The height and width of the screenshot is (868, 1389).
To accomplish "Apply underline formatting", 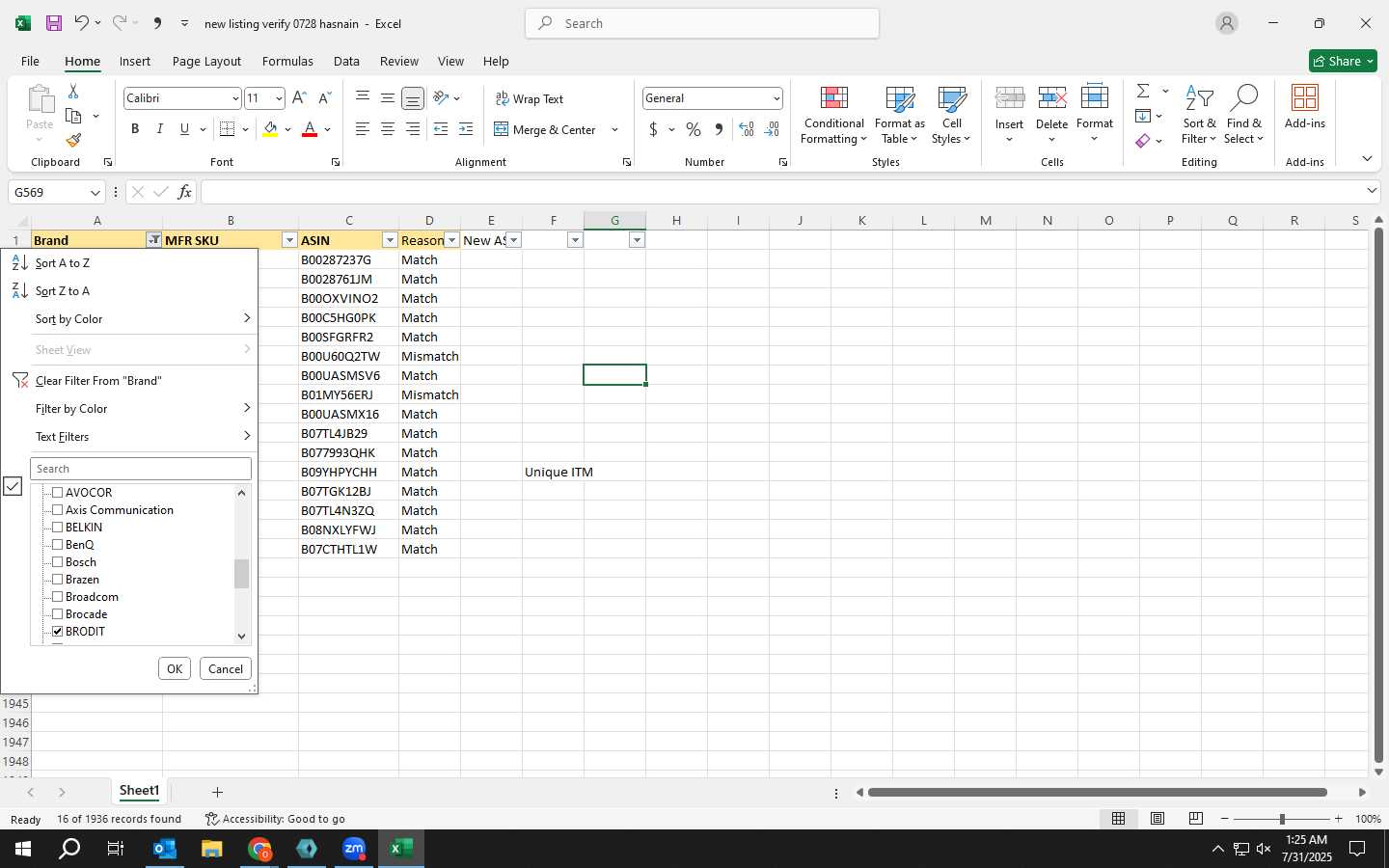I will tap(184, 129).
